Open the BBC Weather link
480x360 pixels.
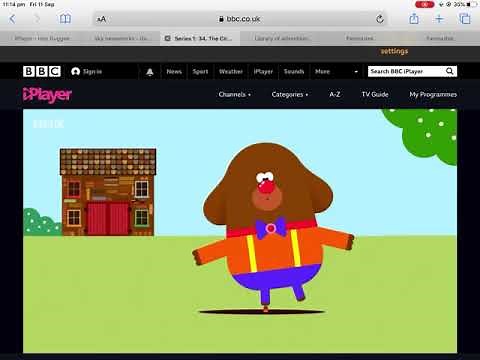click(x=231, y=71)
